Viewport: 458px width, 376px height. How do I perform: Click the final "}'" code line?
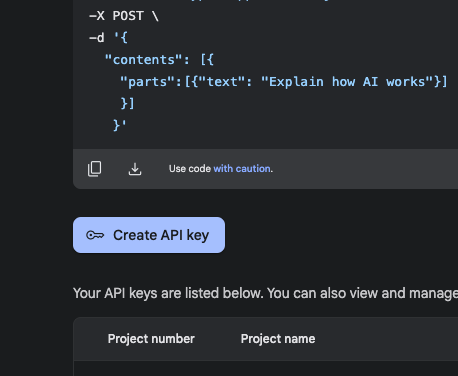pyautogui.click(x=120, y=125)
